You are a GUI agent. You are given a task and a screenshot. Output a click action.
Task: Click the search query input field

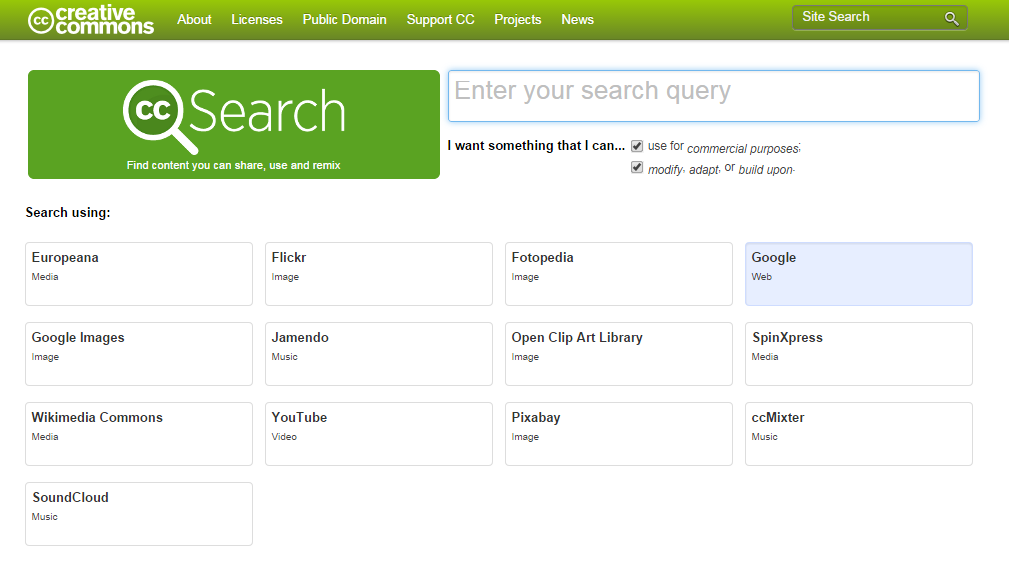tap(713, 96)
